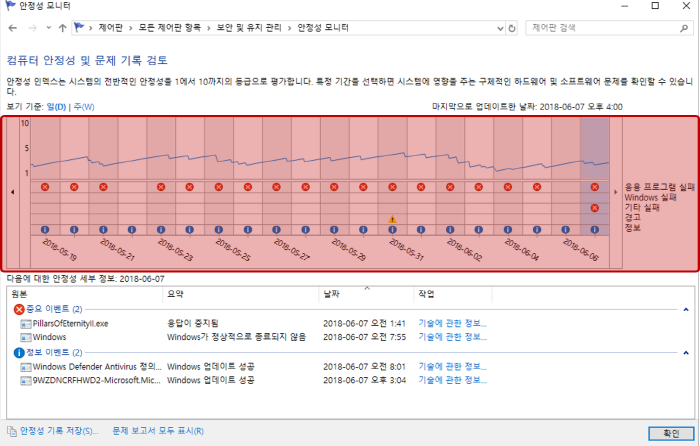The width and height of the screenshot is (700, 446).
Task: Click the application failure icon for 2018-05-23
Action: [161, 187]
